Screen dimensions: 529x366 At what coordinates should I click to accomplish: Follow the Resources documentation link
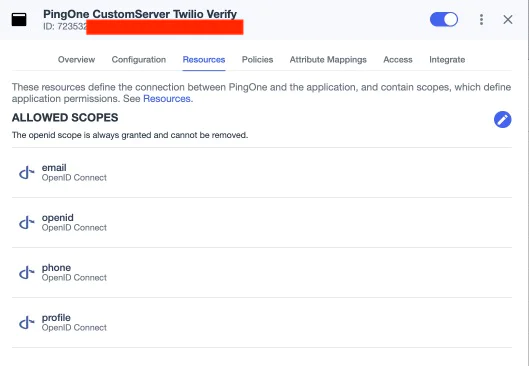pyautogui.click(x=167, y=99)
